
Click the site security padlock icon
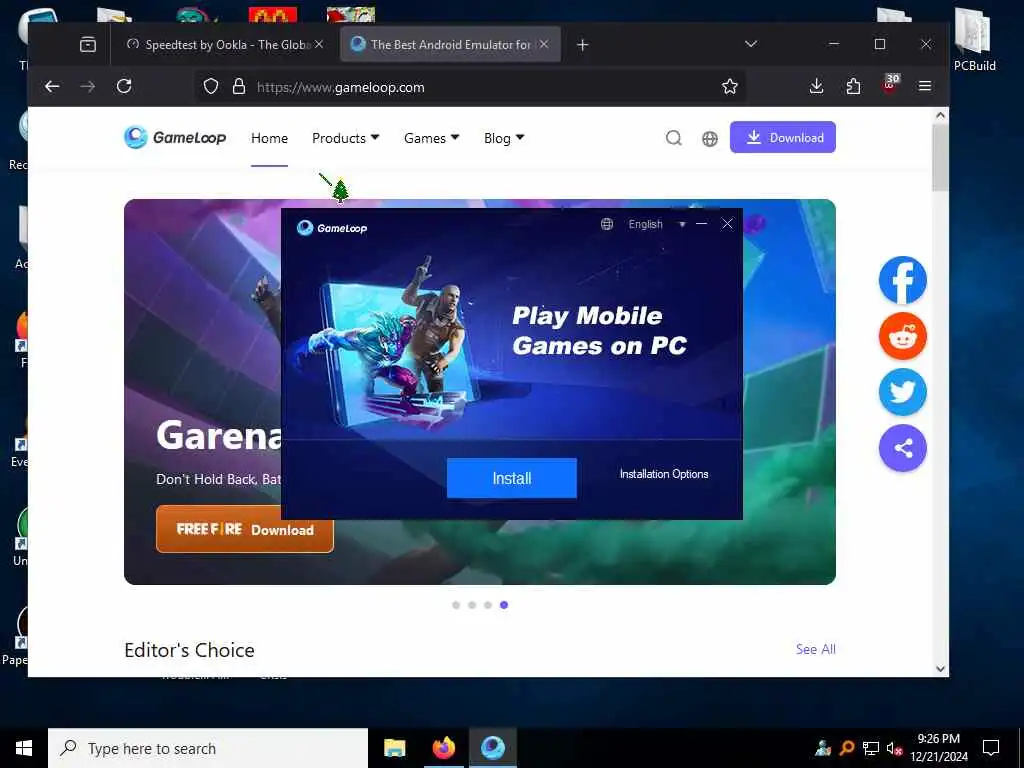(239, 86)
